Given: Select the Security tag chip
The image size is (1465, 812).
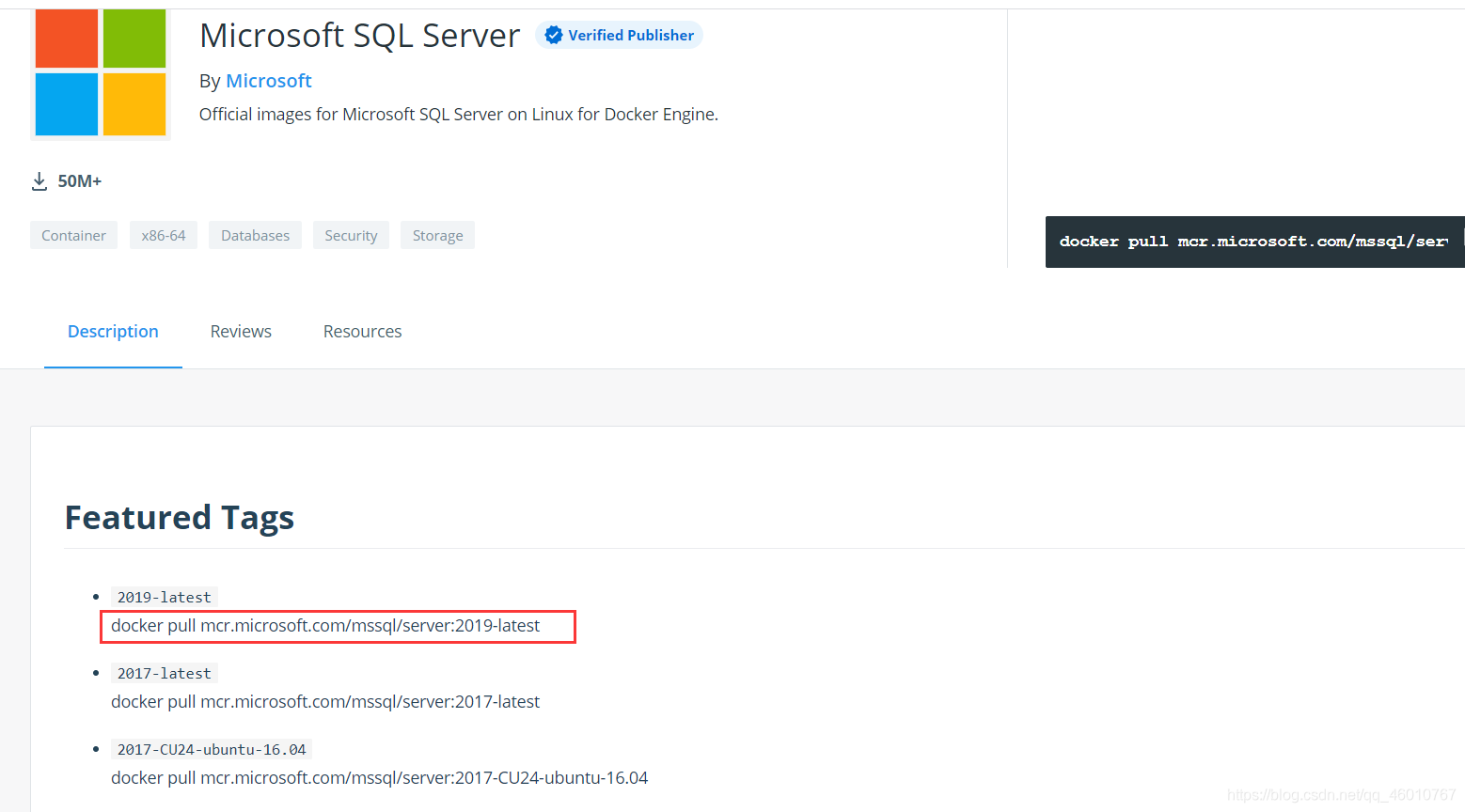Looking at the screenshot, I should [351, 235].
